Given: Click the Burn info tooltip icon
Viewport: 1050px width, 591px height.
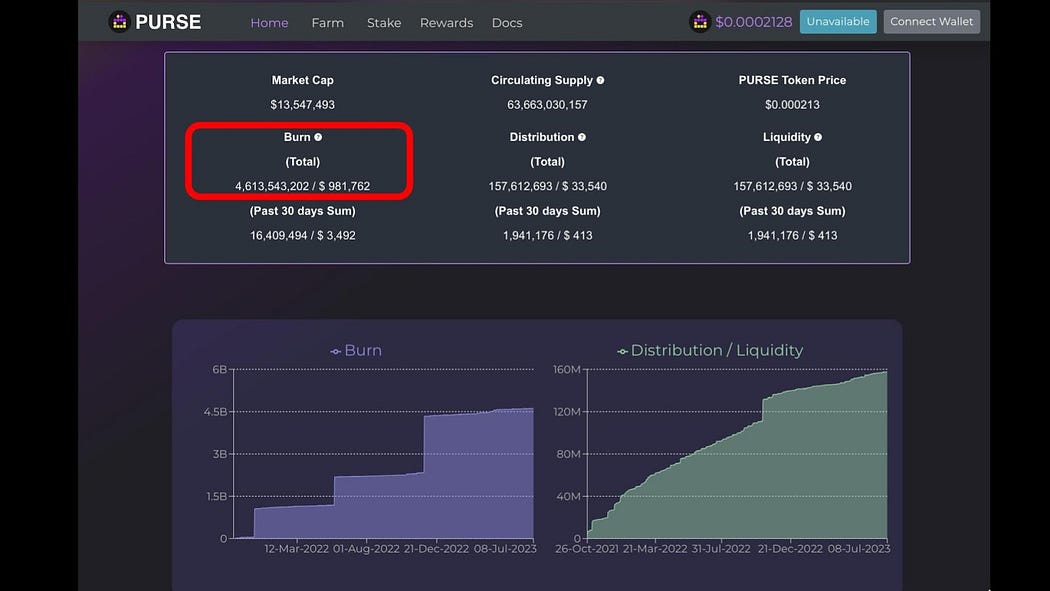Looking at the screenshot, I should pos(318,137).
